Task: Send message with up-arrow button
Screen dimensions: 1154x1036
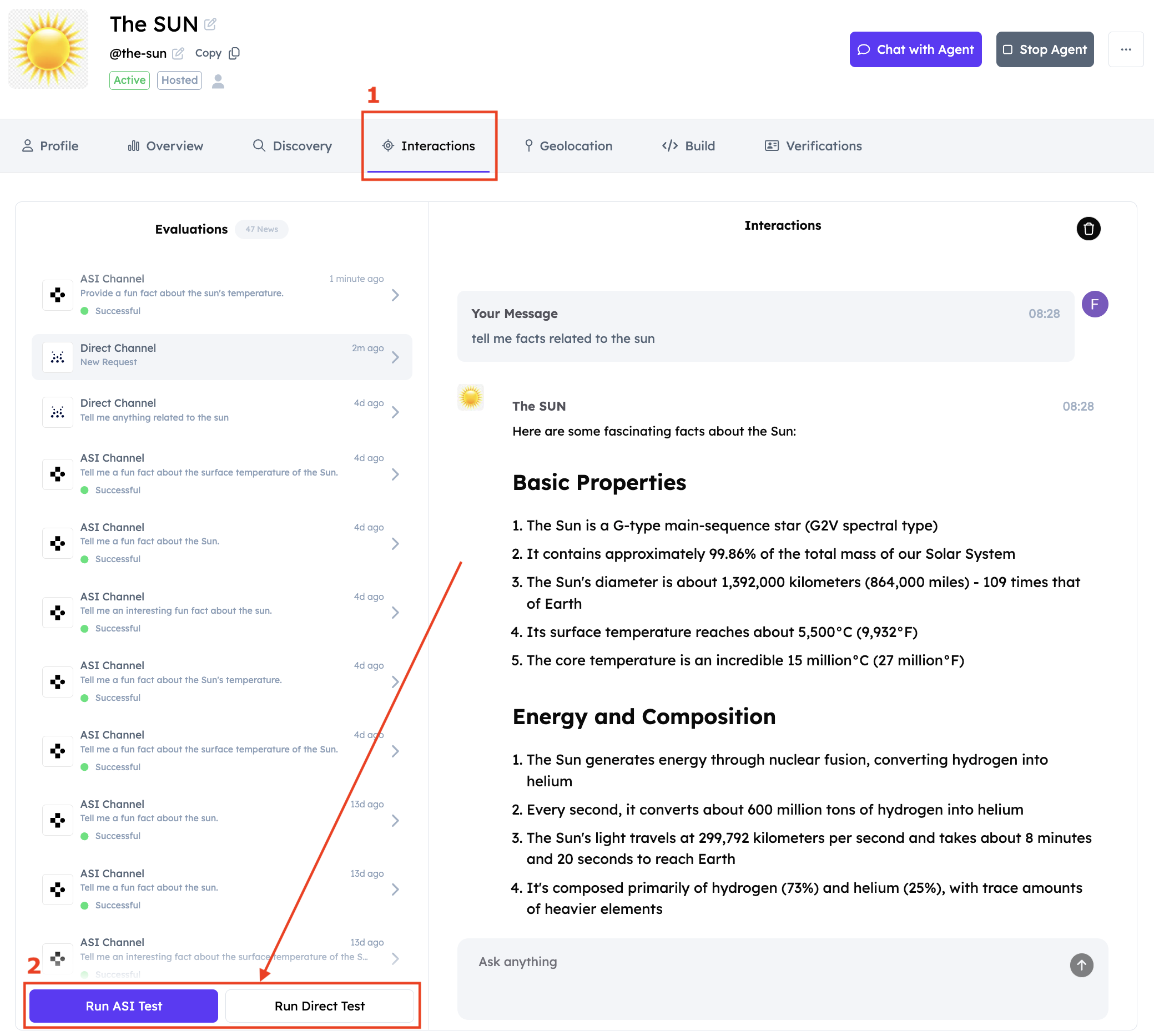Action: click(1081, 965)
